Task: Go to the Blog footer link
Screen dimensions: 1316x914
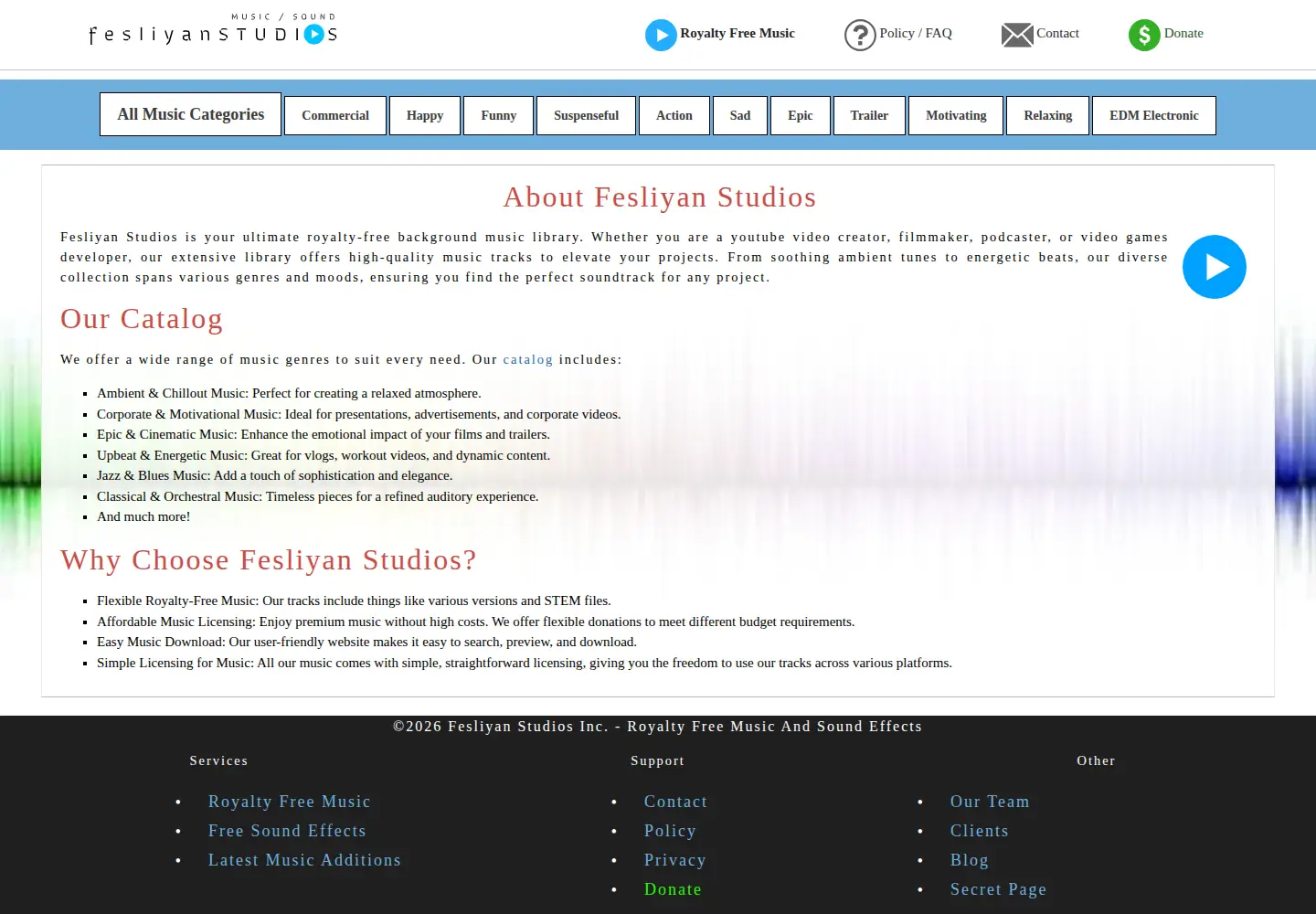Action: coord(969,860)
